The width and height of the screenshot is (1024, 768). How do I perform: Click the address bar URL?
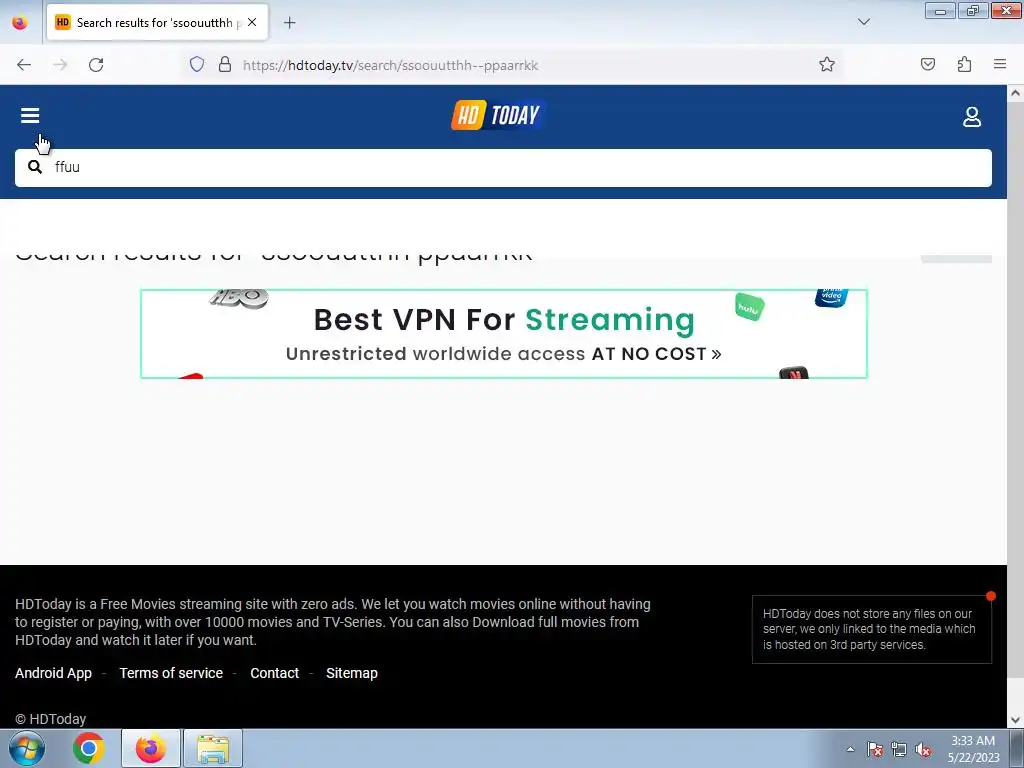(x=391, y=65)
